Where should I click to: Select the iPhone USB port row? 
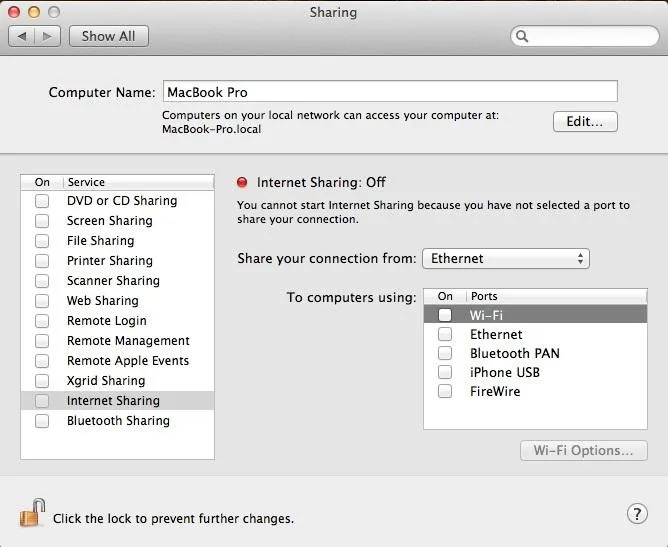coord(535,372)
